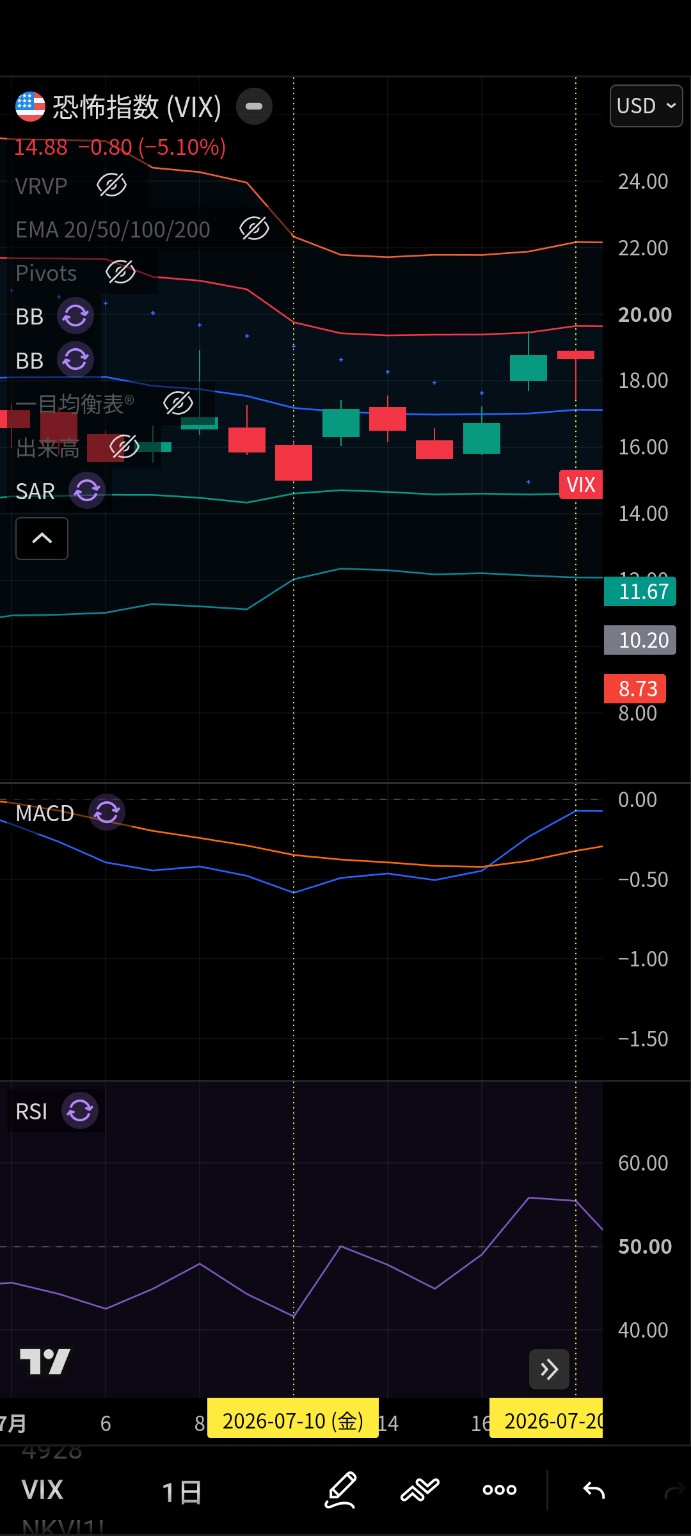Image resolution: width=691 pixels, height=1536 pixels.
Task: Open the indicators icon in bottom toolbar
Action: 421,1491
